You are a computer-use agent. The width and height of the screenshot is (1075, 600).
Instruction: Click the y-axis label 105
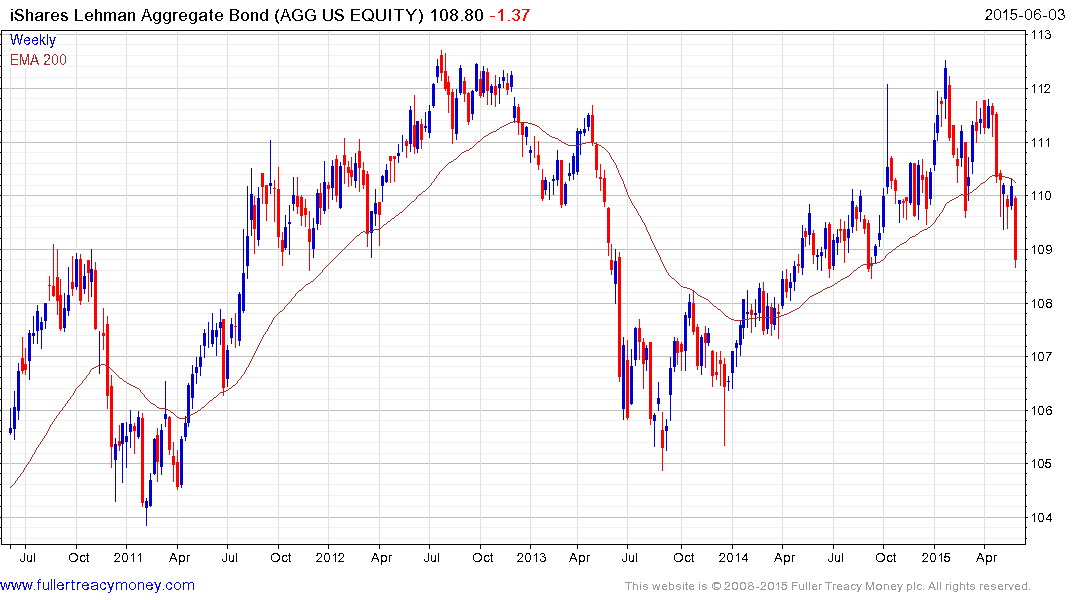pyautogui.click(x=1041, y=464)
